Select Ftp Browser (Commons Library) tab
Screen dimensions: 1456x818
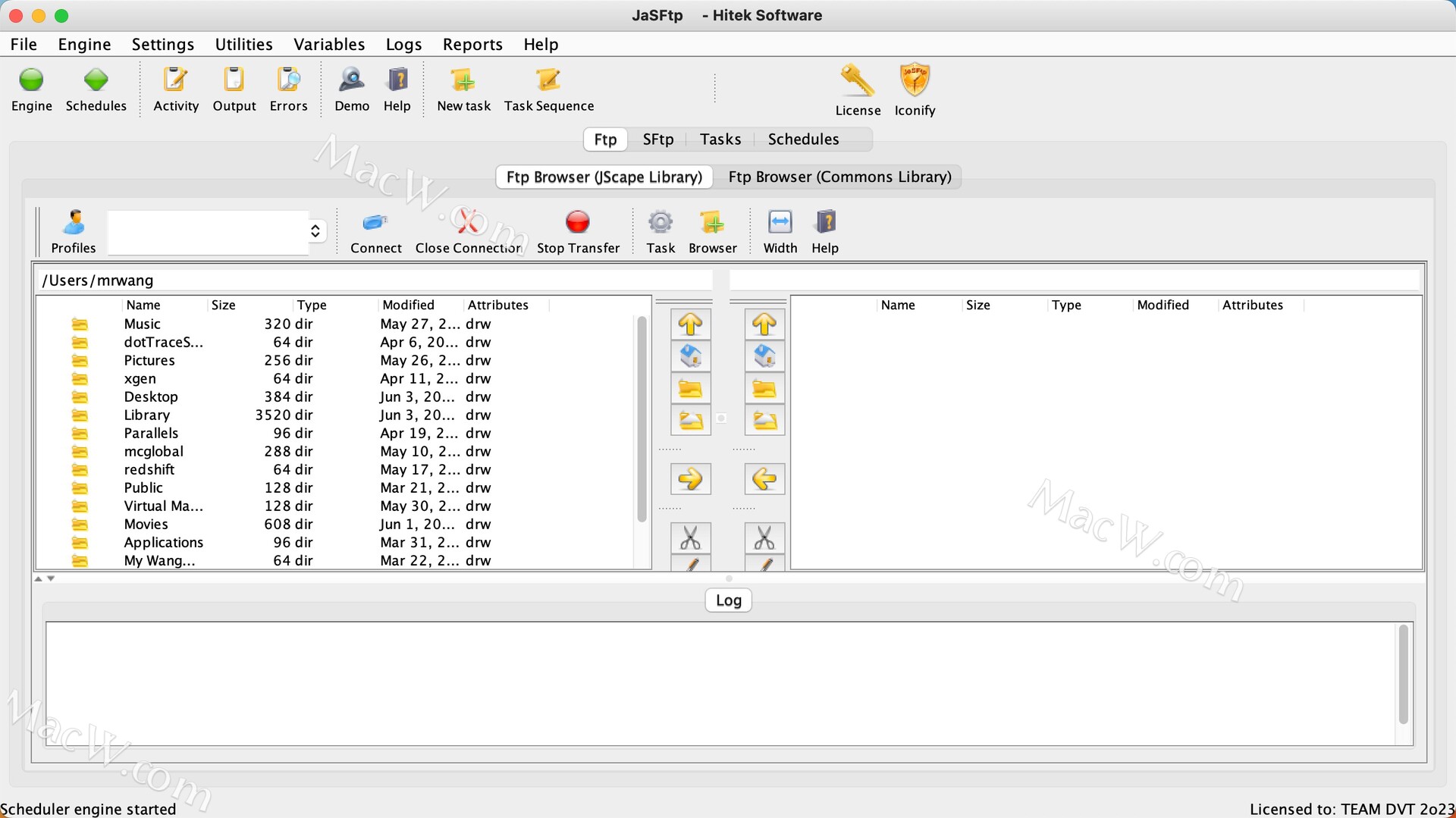[x=839, y=177]
